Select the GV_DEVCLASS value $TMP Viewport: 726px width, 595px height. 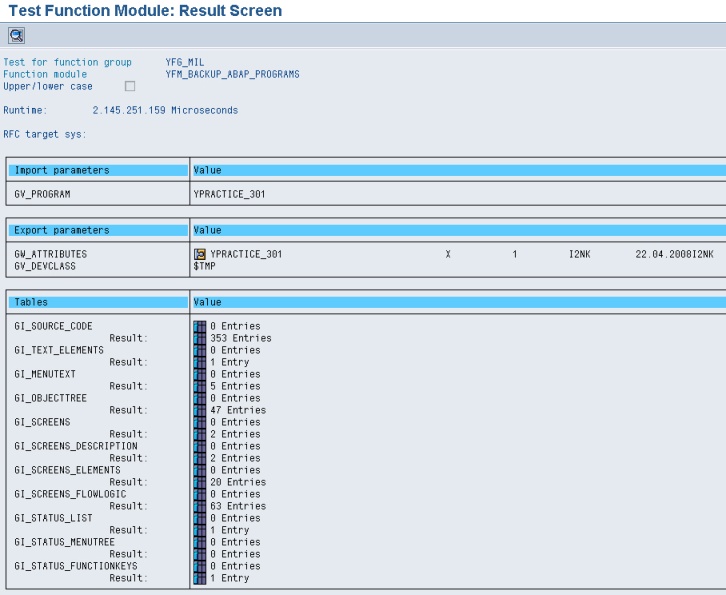point(205,266)
